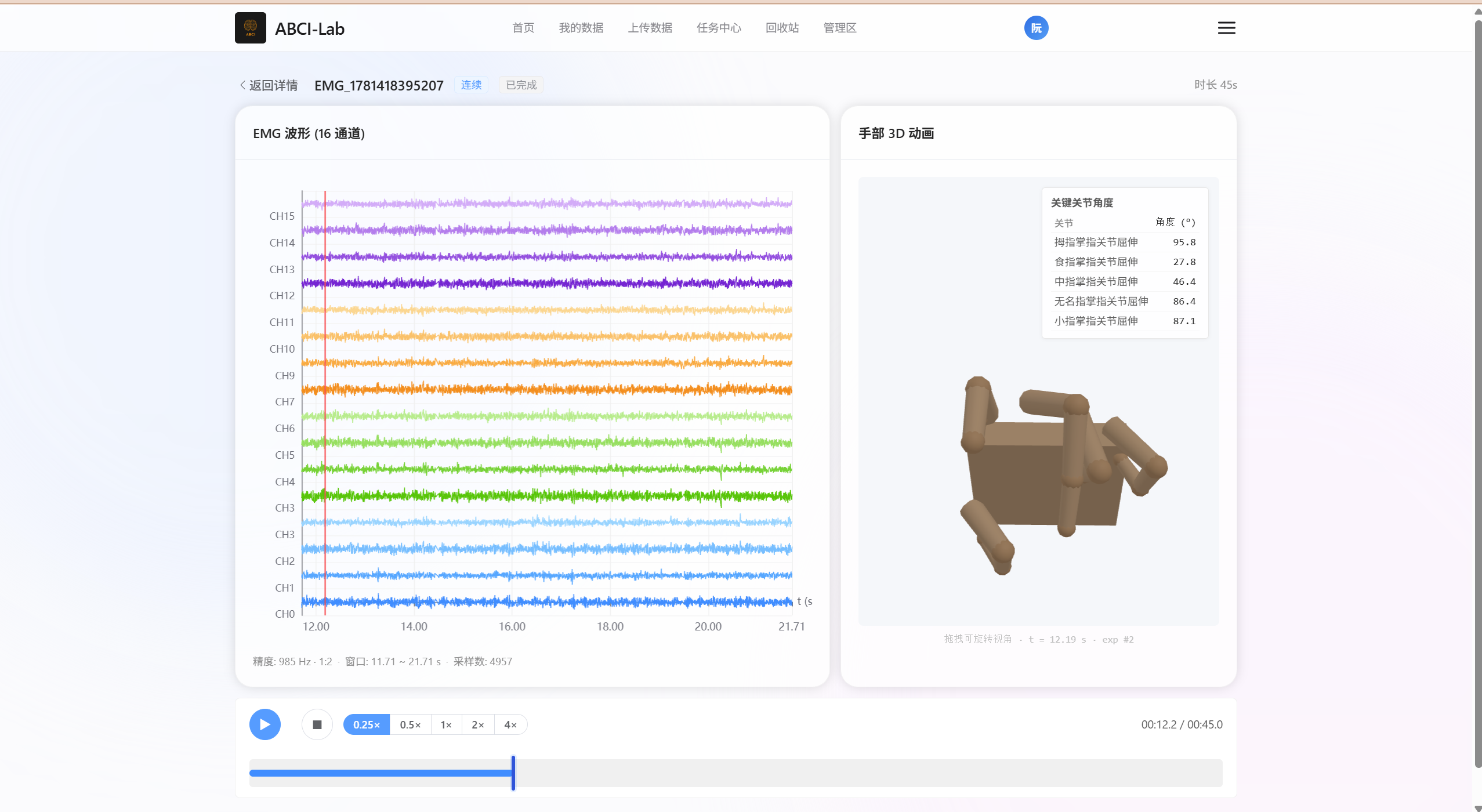Click the 窗口: 11.71 ~ 21.71 s text
The width and height of the screenshot is (1482, 812).
coord(393,662)
